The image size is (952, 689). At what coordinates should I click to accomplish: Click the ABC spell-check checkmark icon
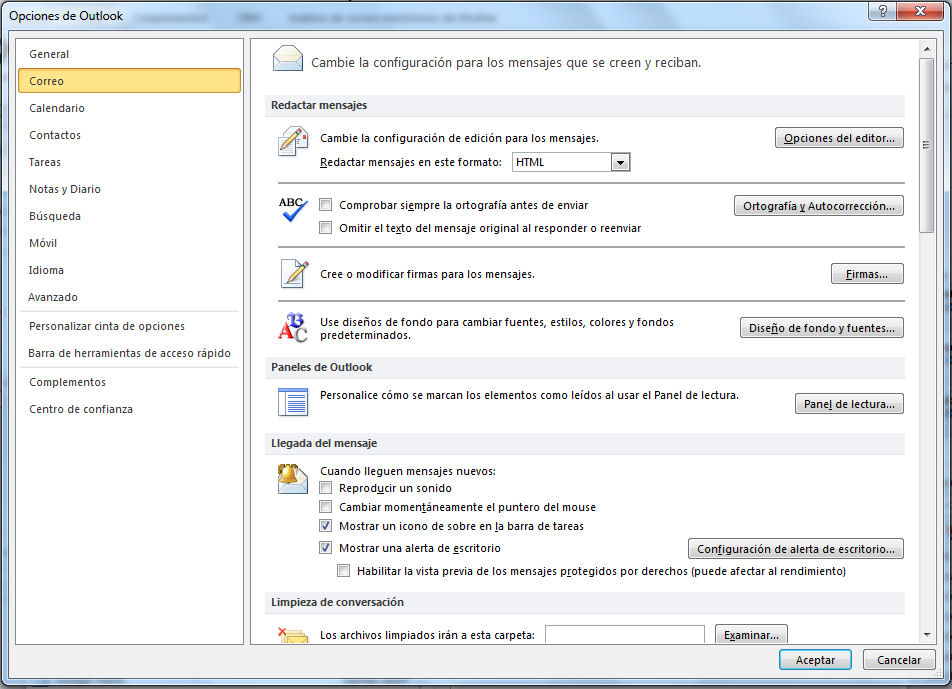(x=293, y=209)
